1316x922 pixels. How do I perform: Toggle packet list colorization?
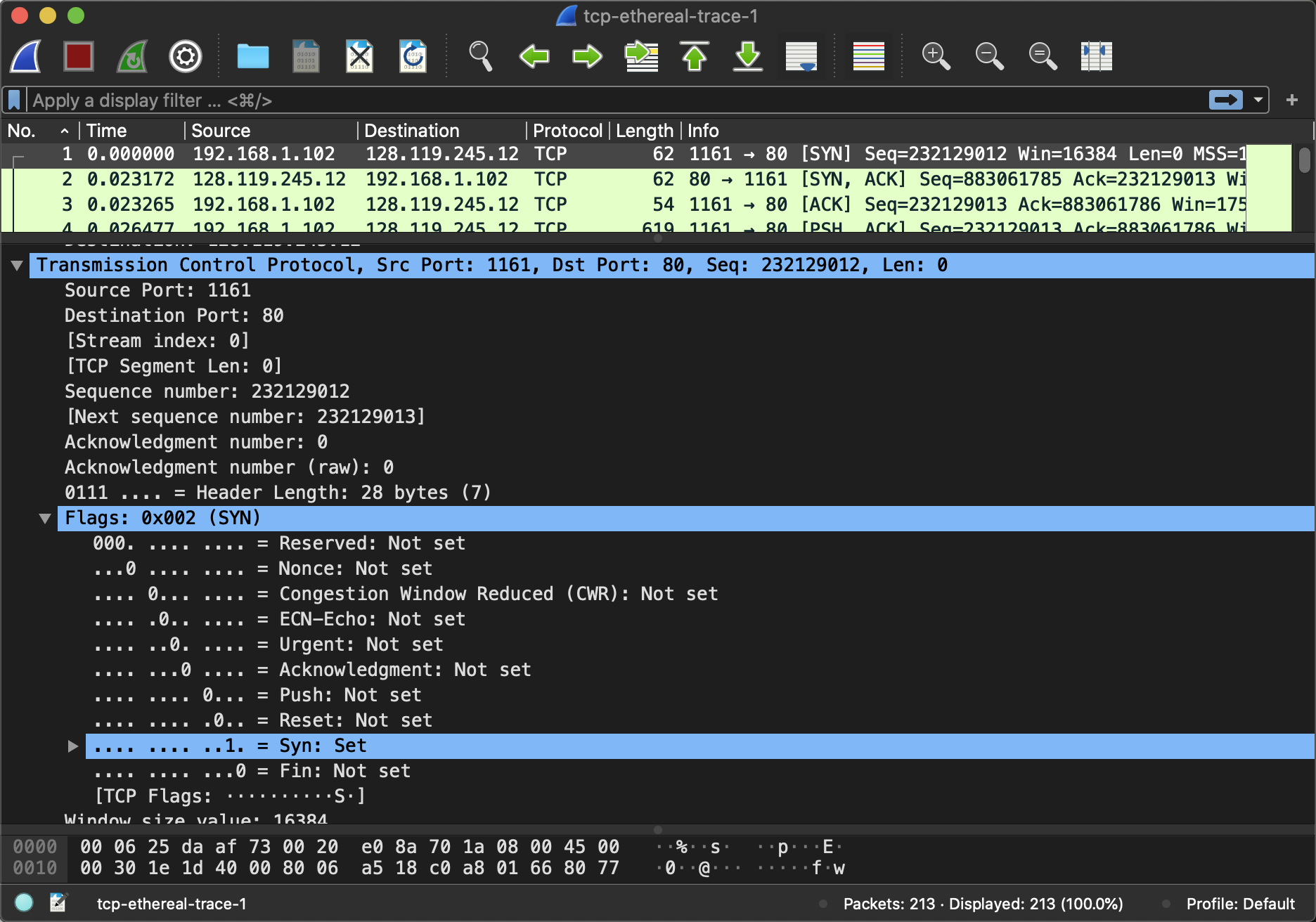pyautogui.click(x=868, y=56)
